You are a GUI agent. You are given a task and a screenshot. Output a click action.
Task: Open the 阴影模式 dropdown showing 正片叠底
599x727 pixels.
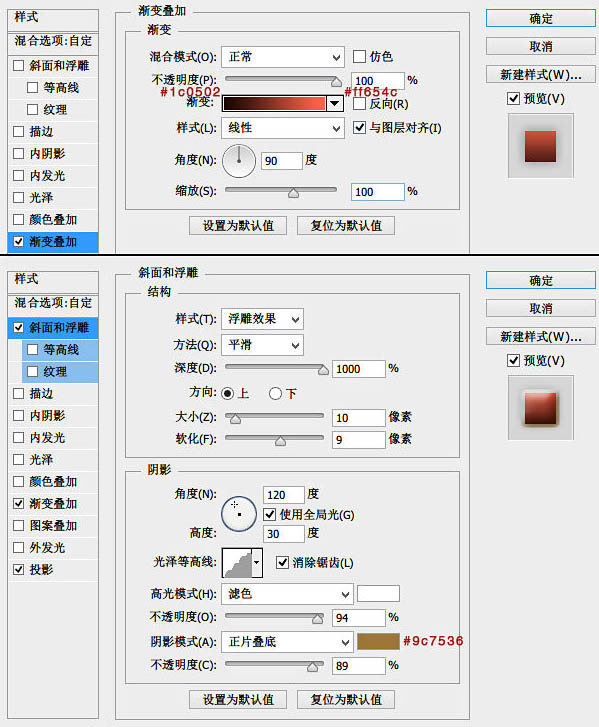point(287,642)
